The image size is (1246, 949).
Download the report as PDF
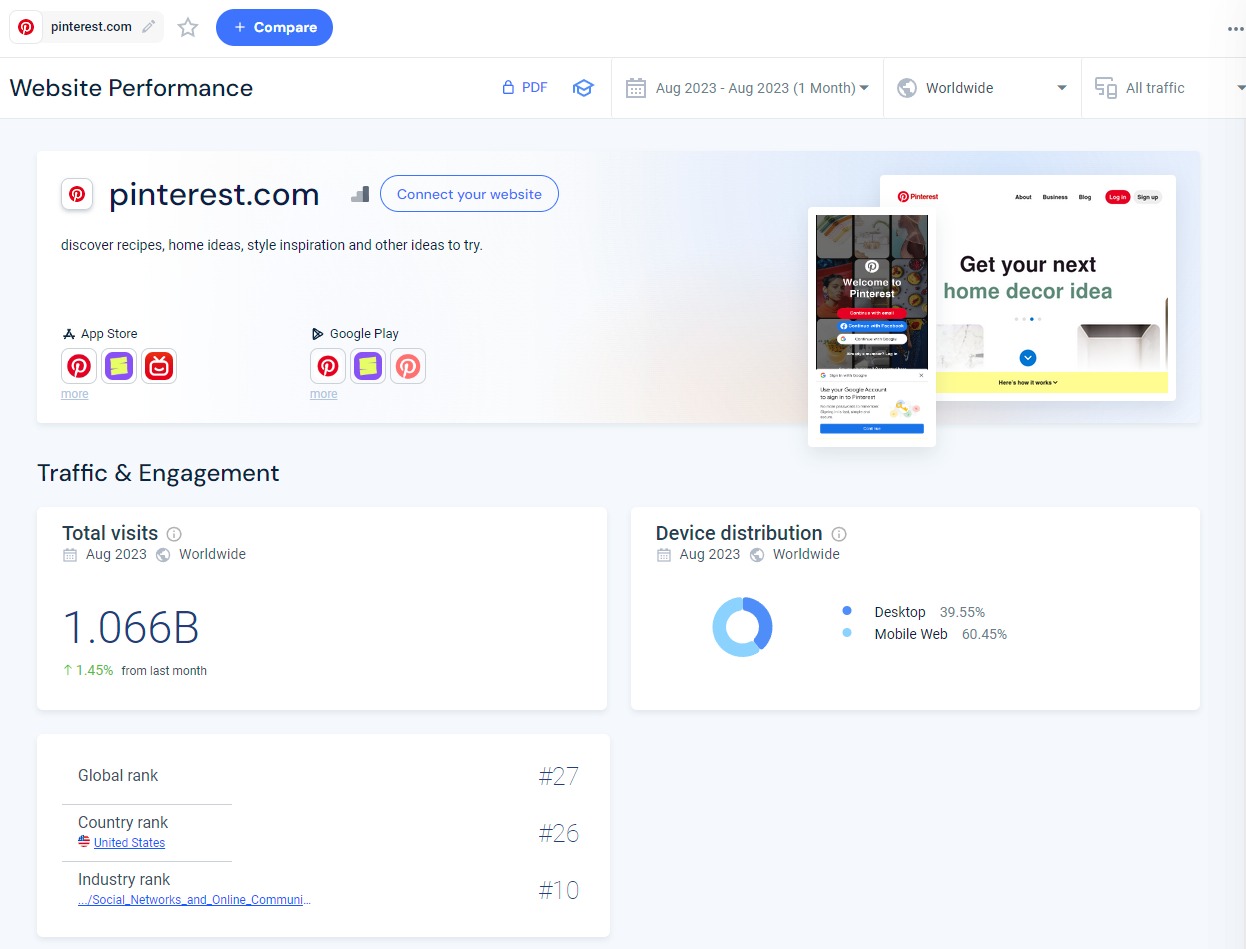click(525, 88)
